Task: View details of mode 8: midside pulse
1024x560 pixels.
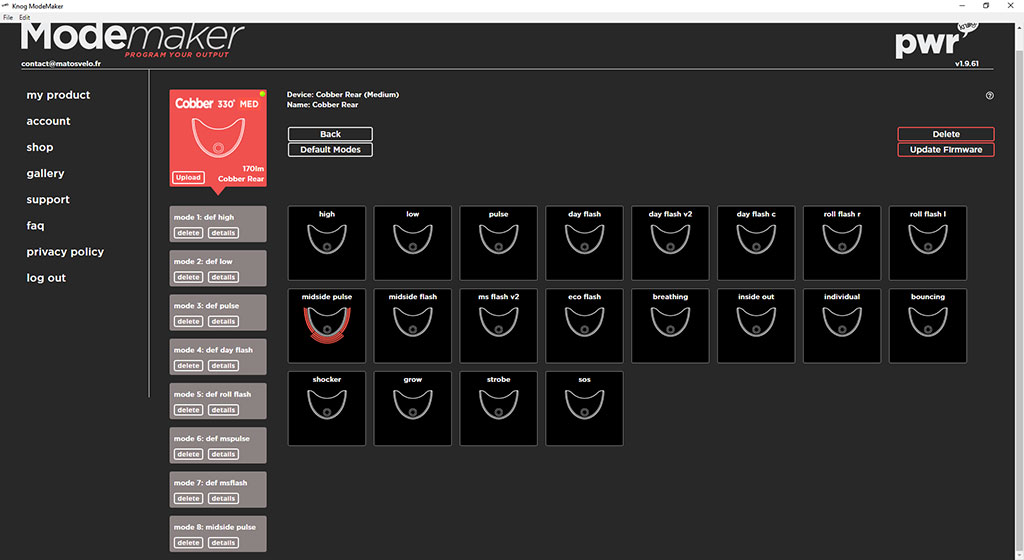Action: coord(223,543)
